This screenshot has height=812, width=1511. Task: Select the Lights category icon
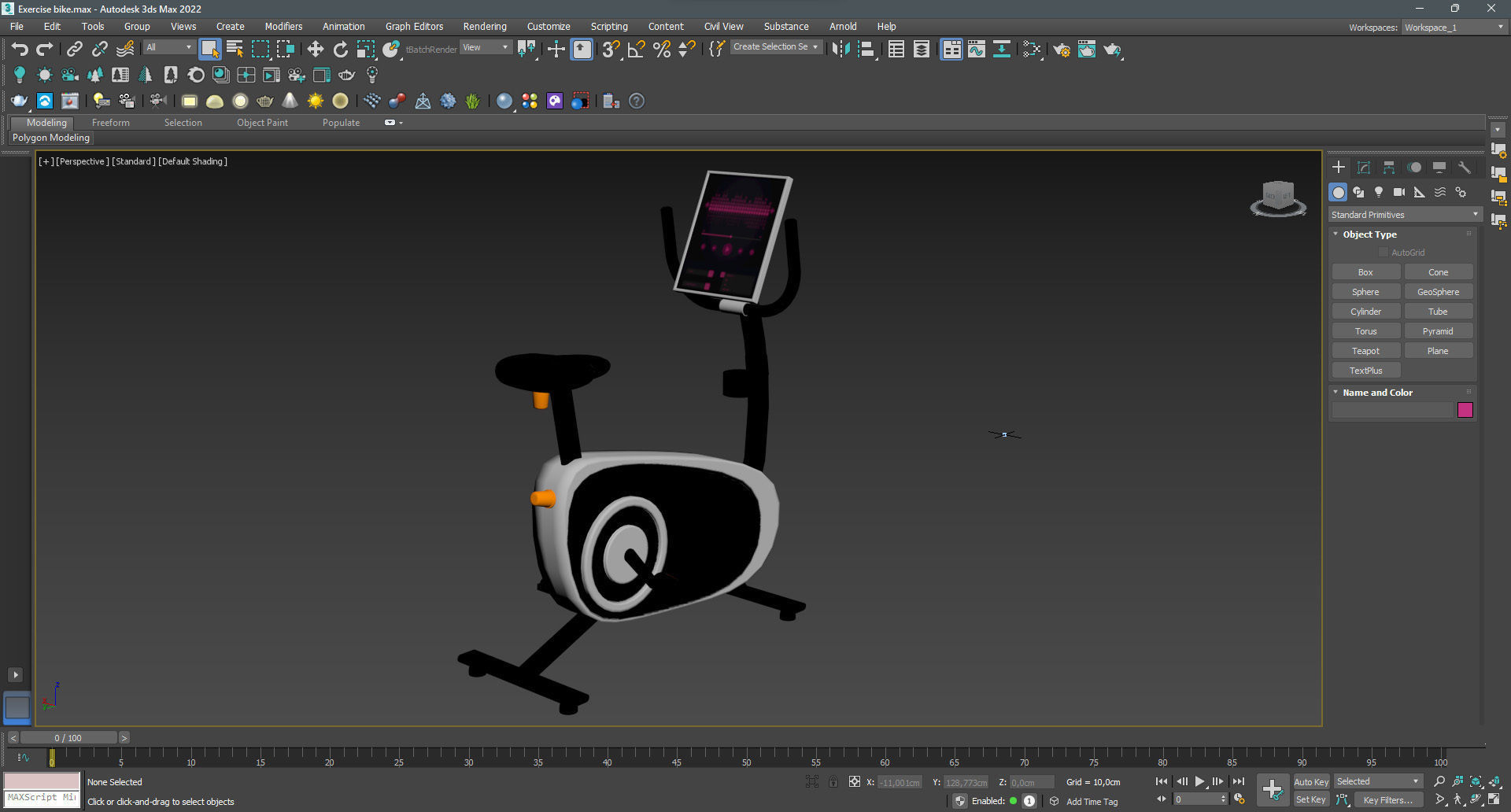coord(1379,192)
